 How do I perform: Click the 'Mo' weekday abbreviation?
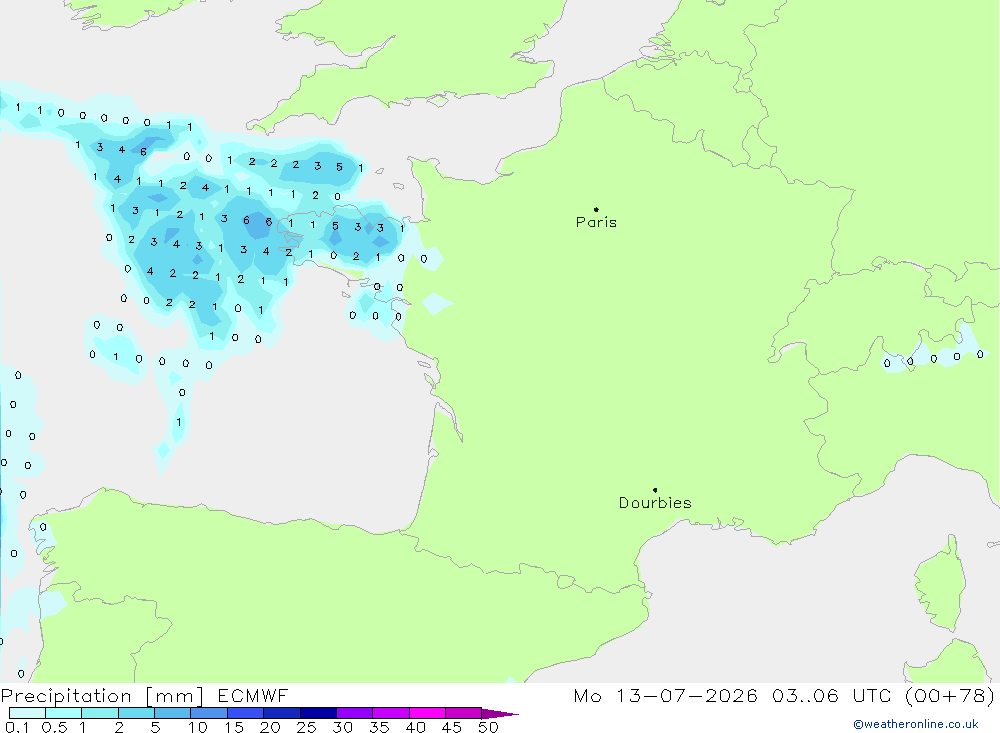(x=587, y=695)
